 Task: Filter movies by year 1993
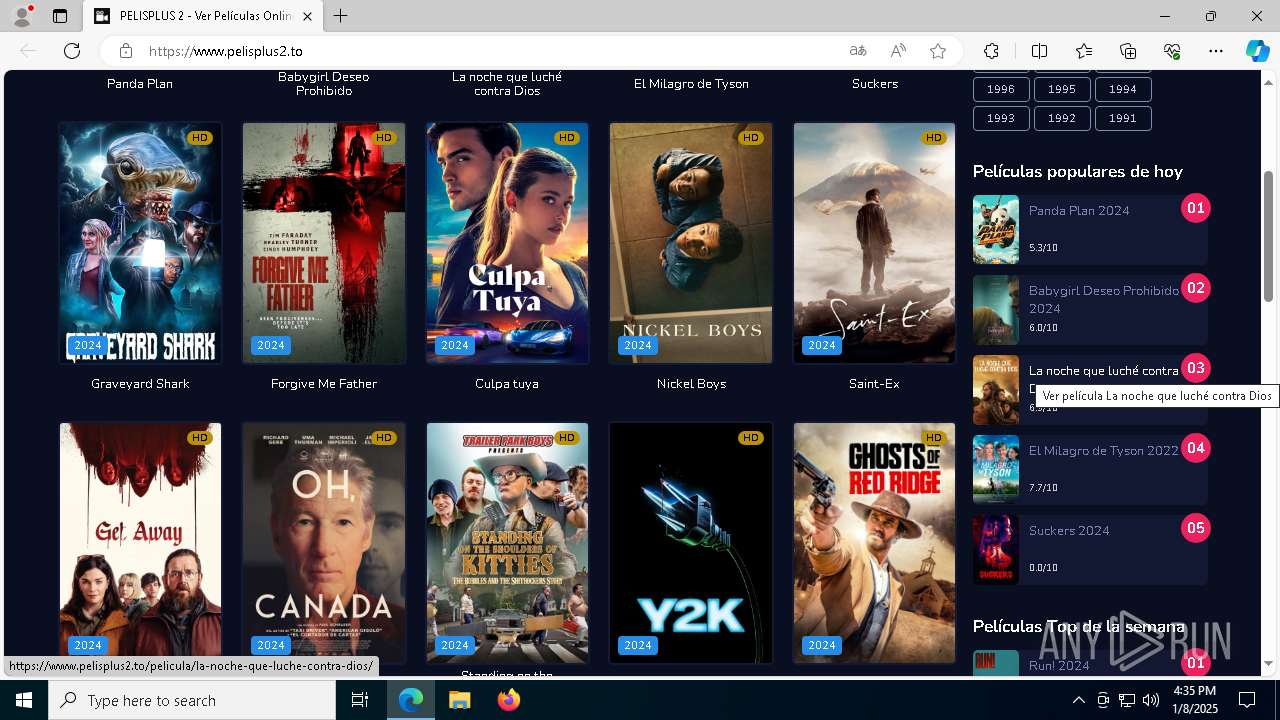click(1001, 118)
